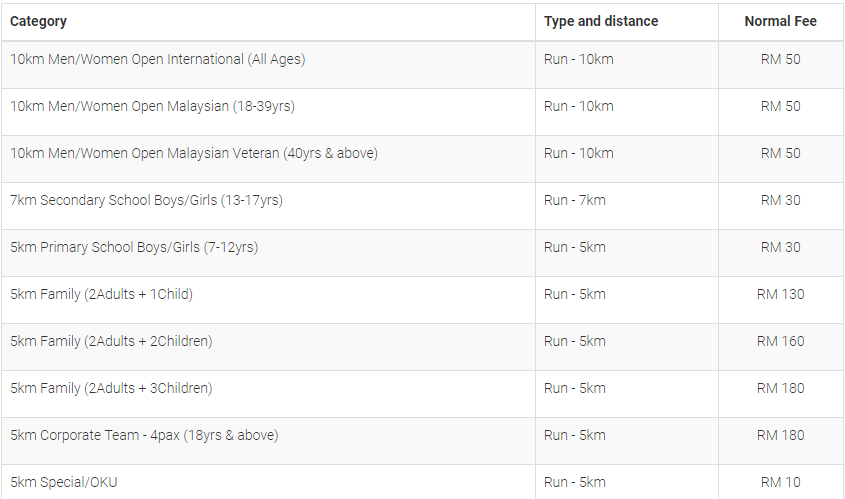The width and height of the screenshot is (845, 499).
Task: Click RM 30 fee for 7km Secondary School
Action: [x=780, y=200]
